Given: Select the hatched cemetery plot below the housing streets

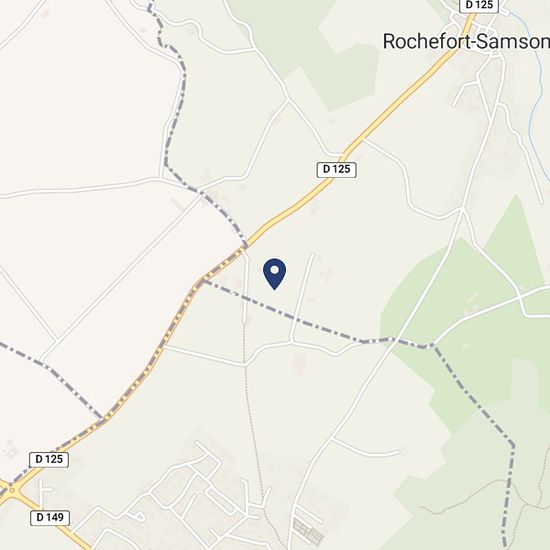Looking at the screenshot, I should click(x=308, y=531).
